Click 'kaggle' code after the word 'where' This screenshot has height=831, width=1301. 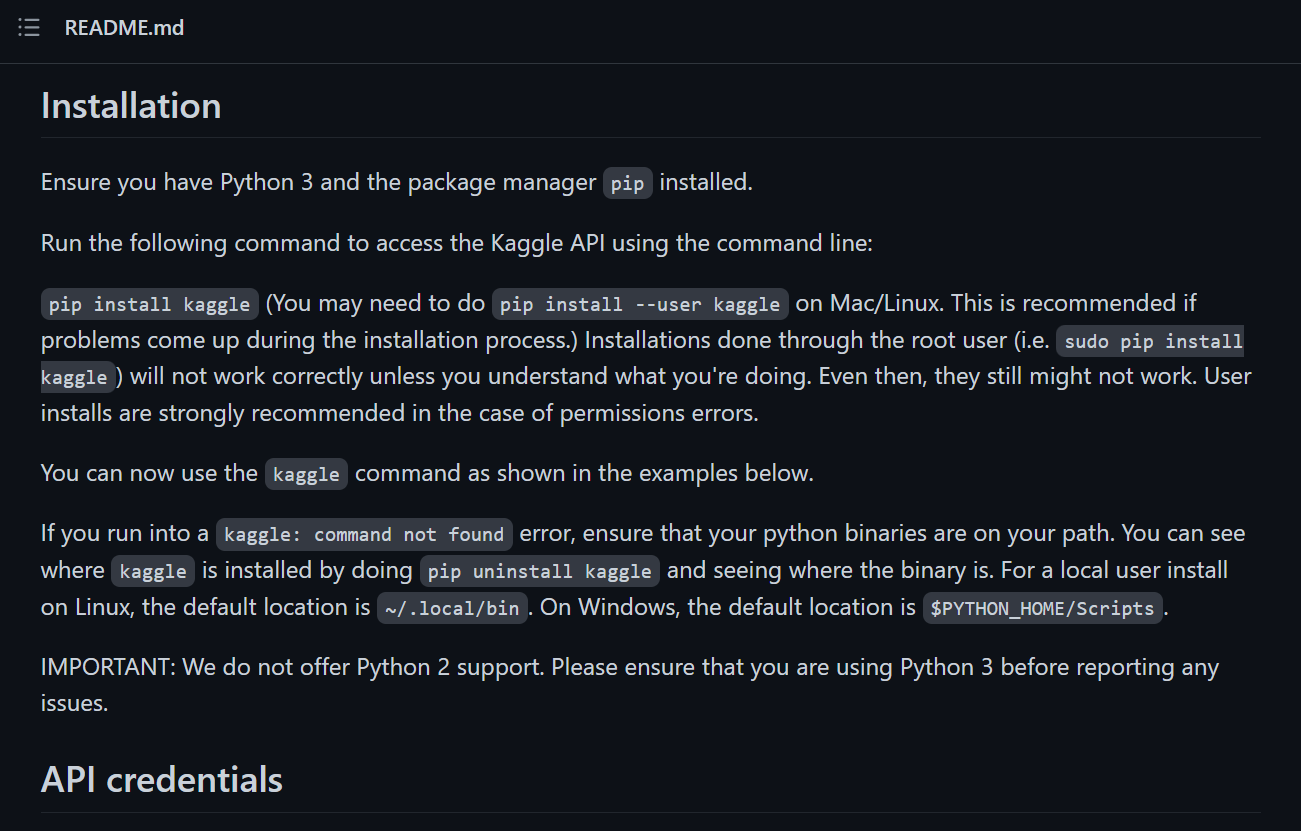pyautogui.click(x=153, y=572)
